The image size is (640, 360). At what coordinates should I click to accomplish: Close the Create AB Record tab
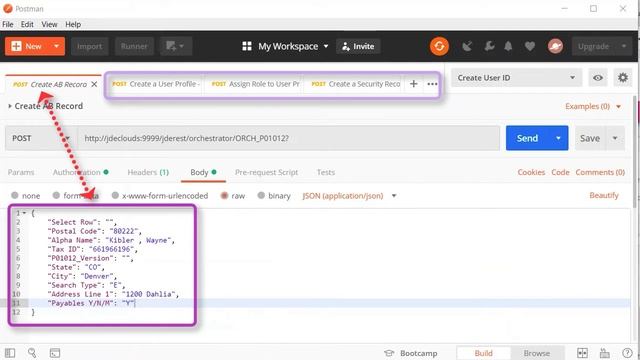click(94, 84)
